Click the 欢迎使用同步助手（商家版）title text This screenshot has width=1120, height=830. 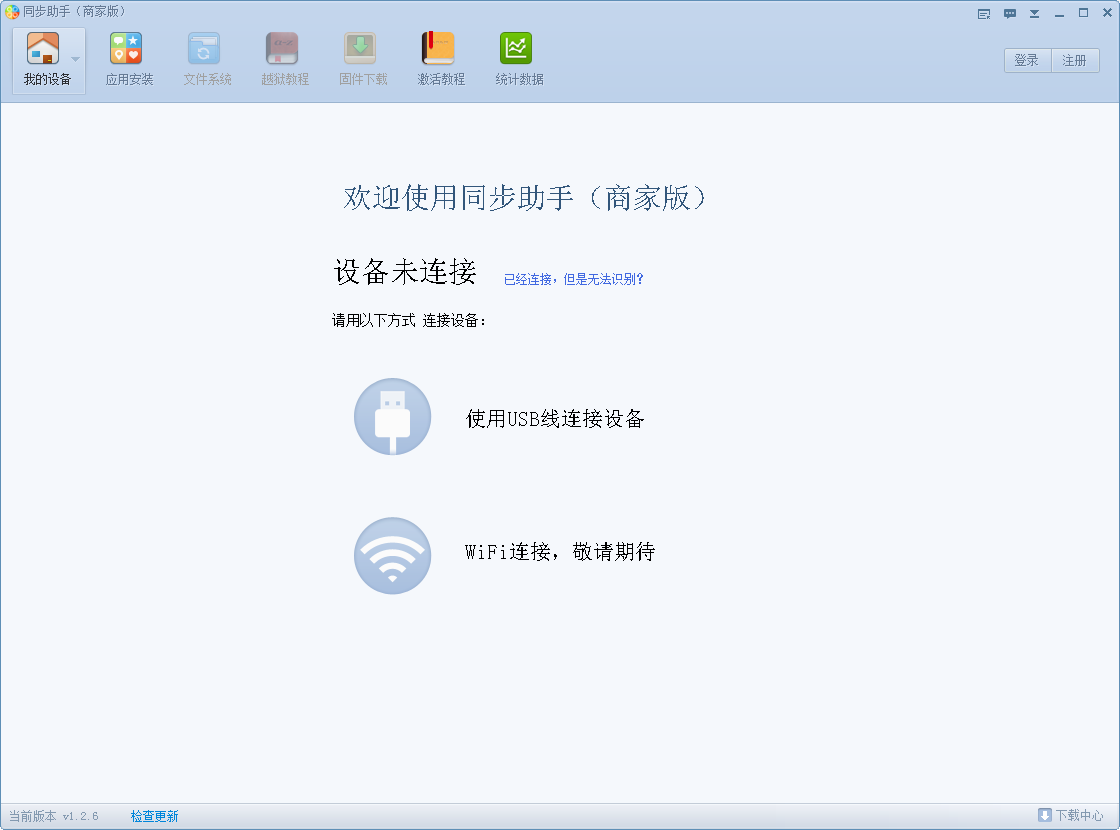tap(525, 198)
